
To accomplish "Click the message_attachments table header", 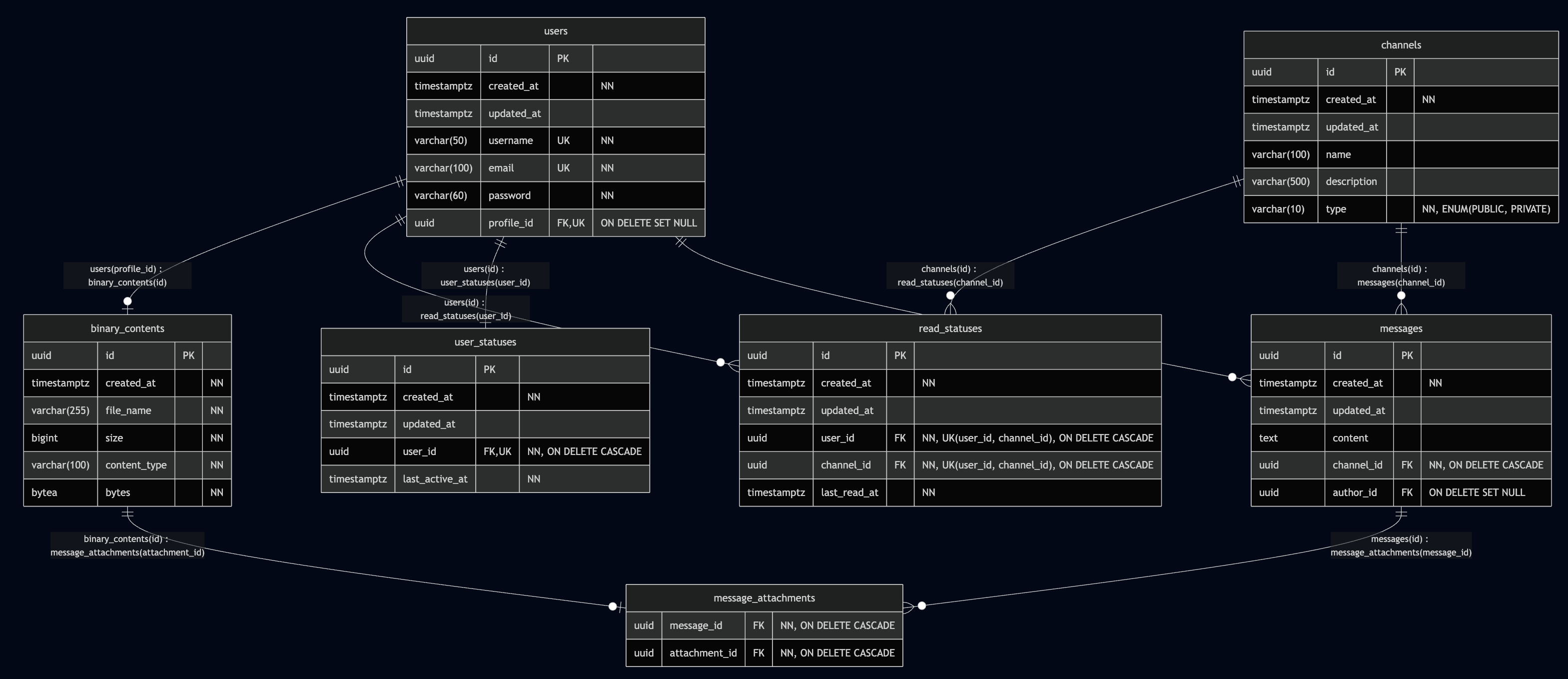I will pyautogui.click(x=764, y=598).
